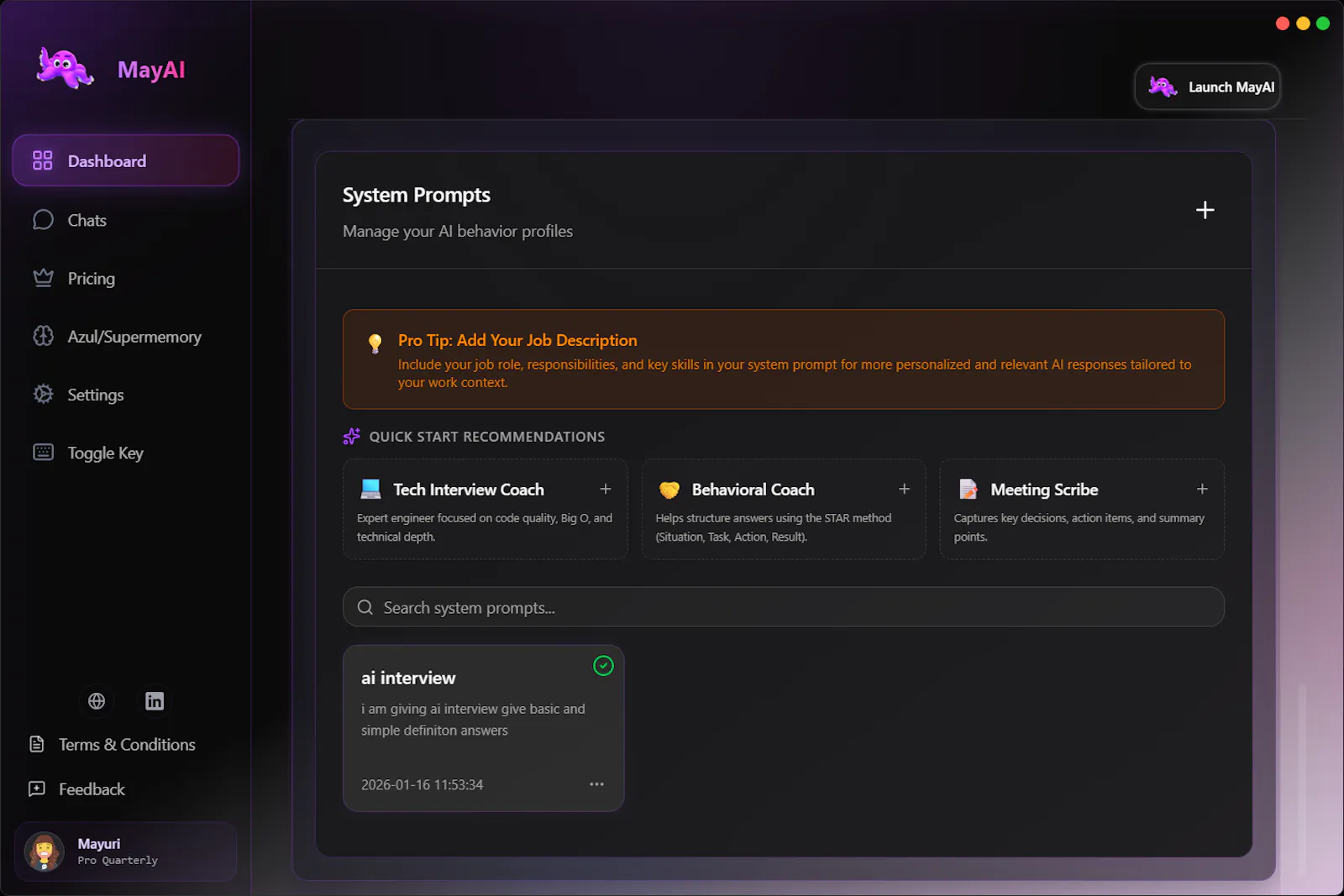
Task: Click the Chats speech bubble icon
Action: [x=43, y=220]
